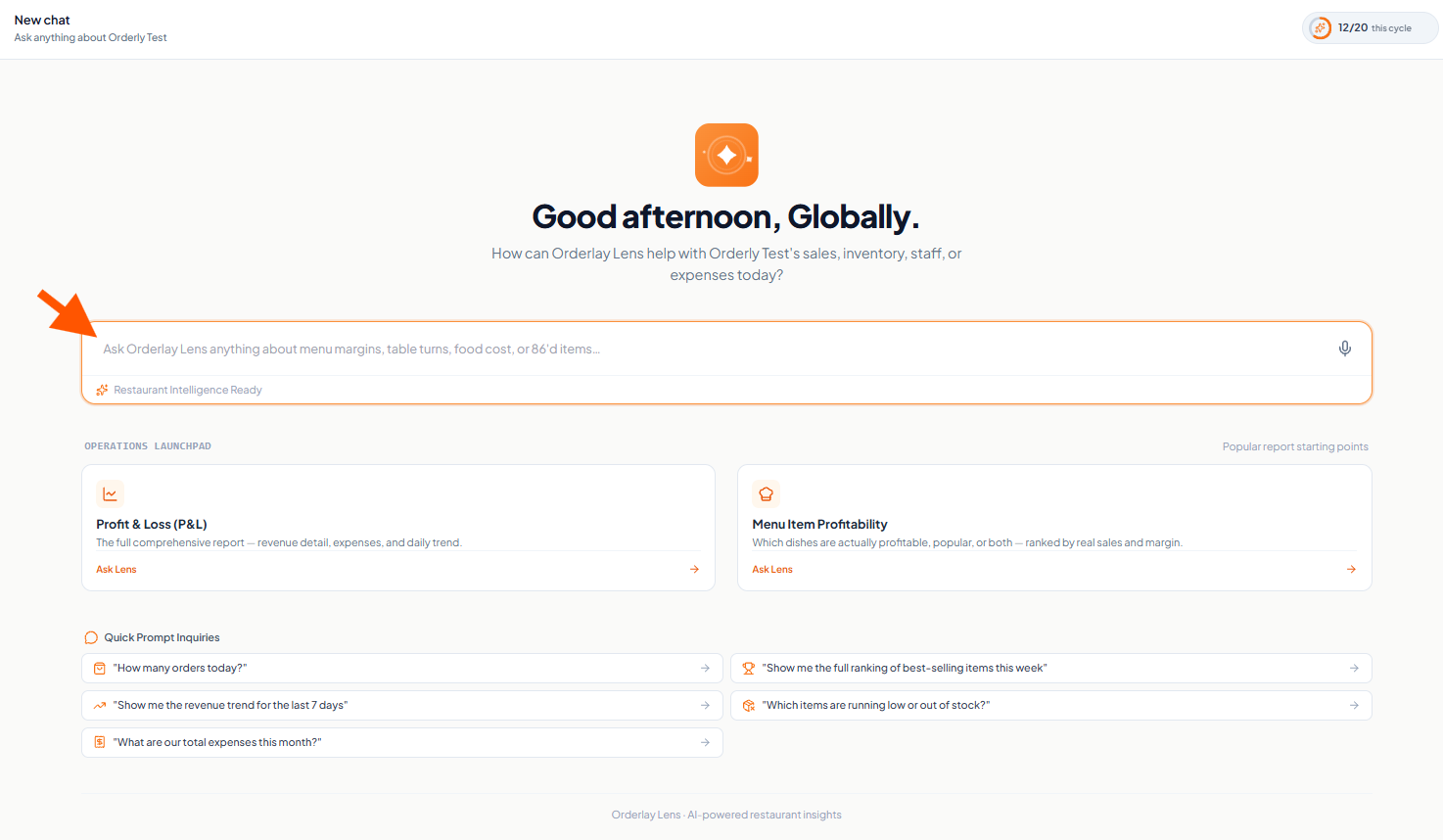This screenshot has height=840, width=1443.
Task: Click the Profit & Loss (P&L) card title
Action: (x=152, y=525)
